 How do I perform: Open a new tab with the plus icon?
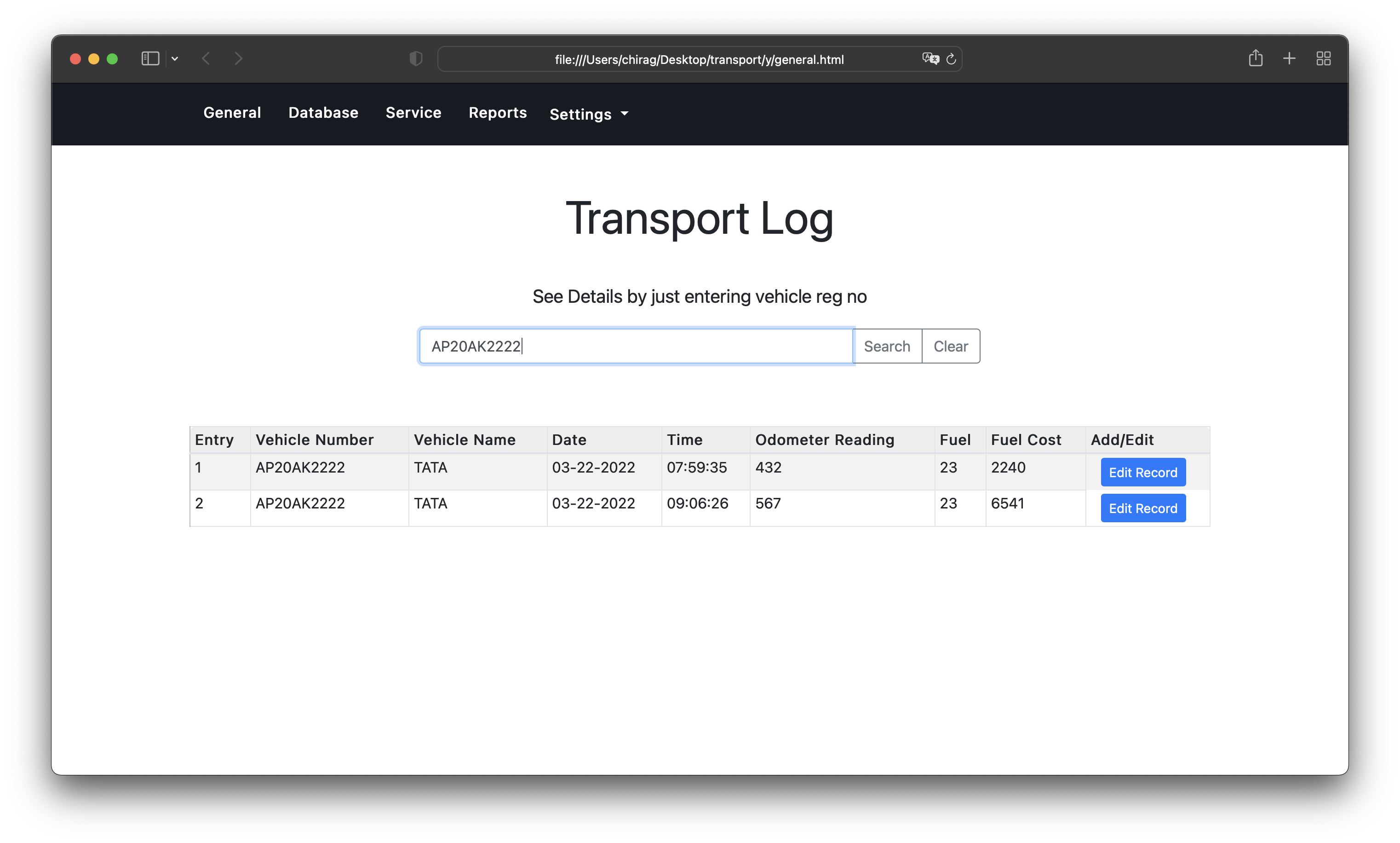(1289, 58)
